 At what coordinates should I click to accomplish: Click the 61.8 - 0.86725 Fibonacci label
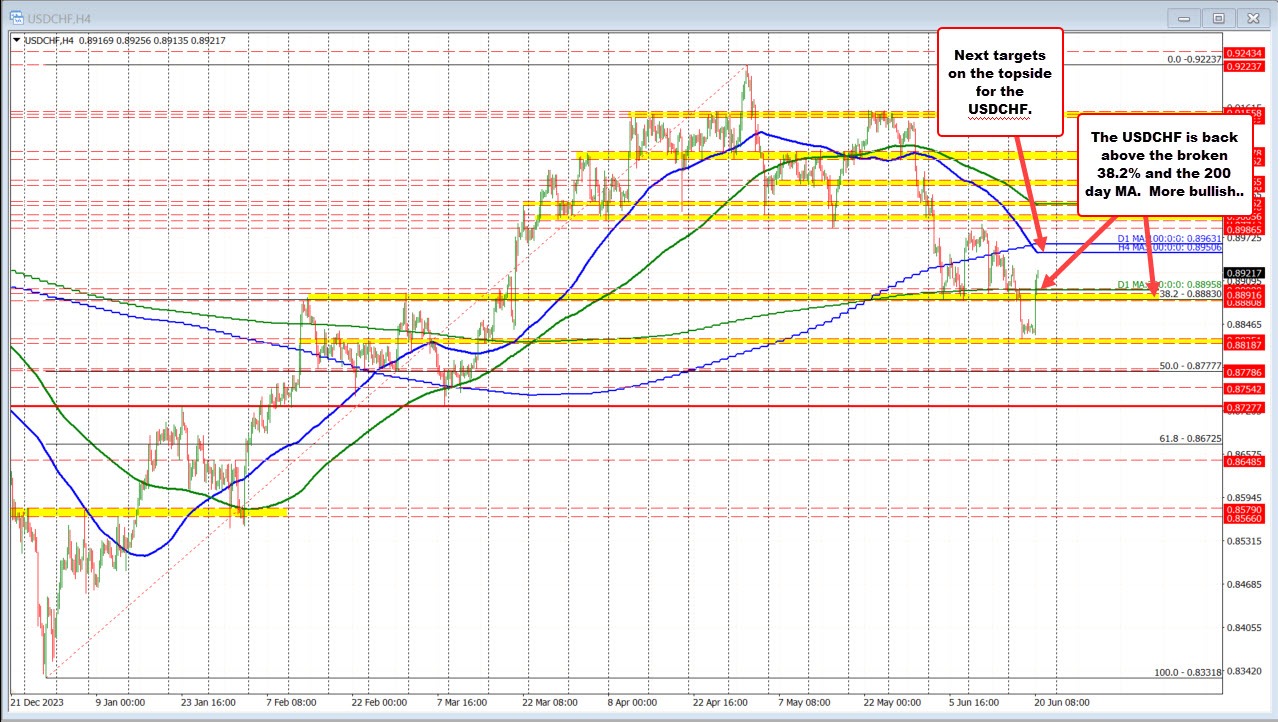(x=1190, y=438)
